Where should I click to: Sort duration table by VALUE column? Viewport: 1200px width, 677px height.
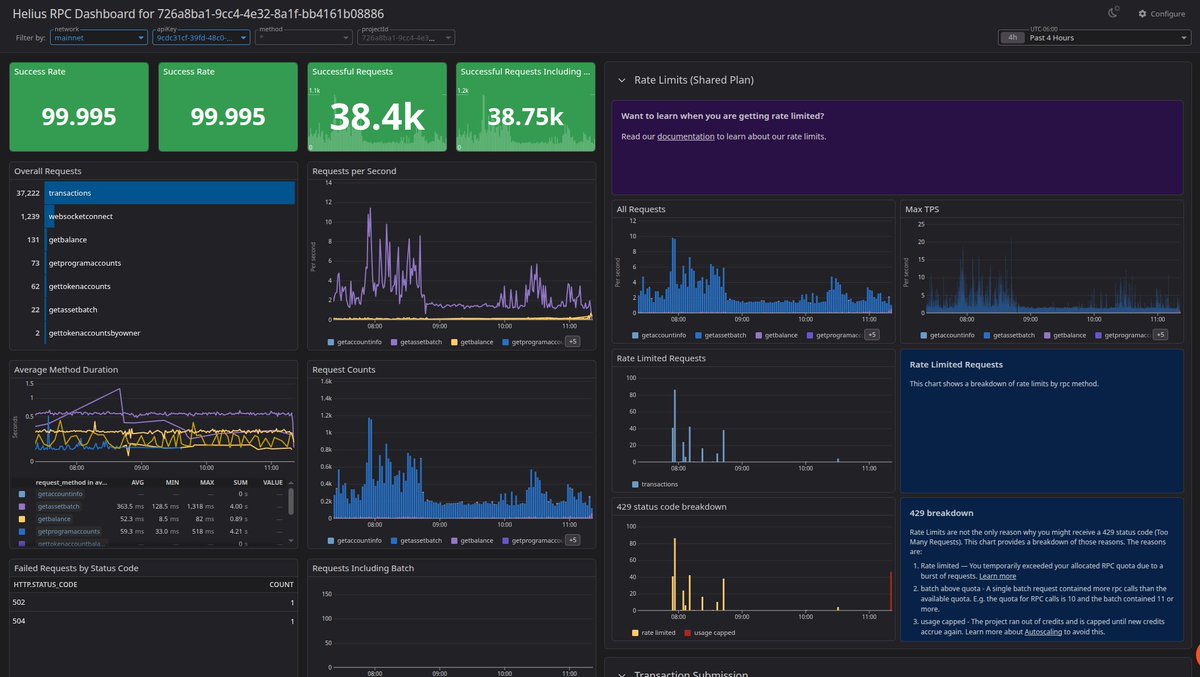pos(273,482)
